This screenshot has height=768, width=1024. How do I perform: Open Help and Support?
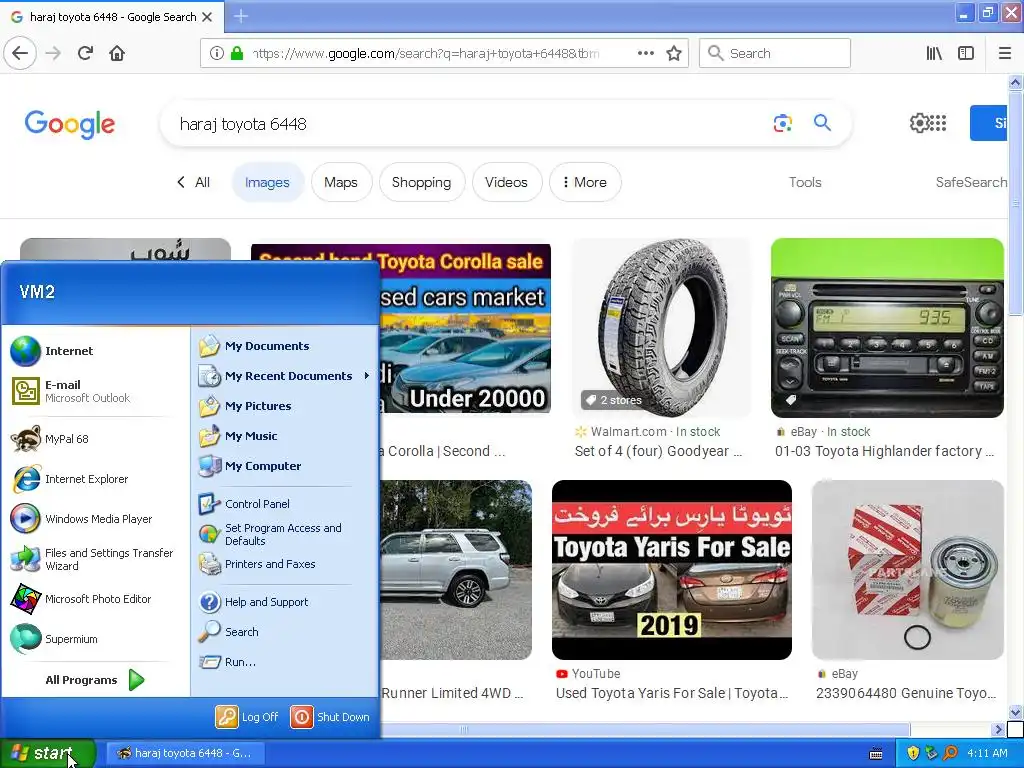point(285,602)
